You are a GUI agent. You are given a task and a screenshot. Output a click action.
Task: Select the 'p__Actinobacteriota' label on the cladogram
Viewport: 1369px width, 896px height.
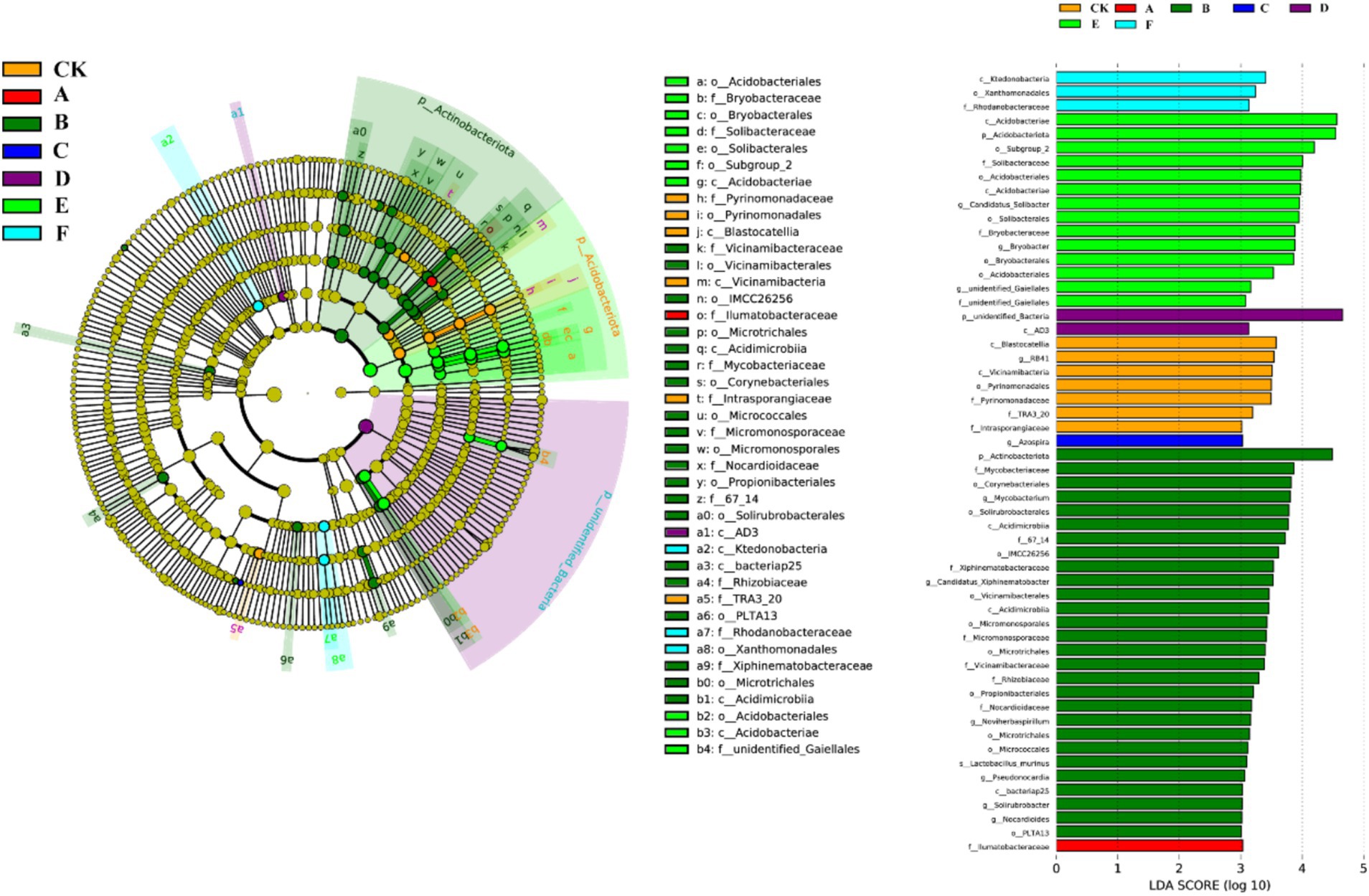click(466, 127)
